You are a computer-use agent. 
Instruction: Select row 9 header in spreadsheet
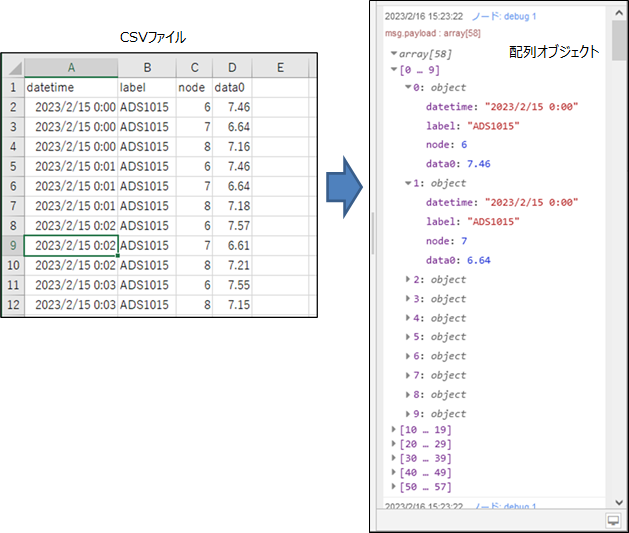tap(12, 245)
